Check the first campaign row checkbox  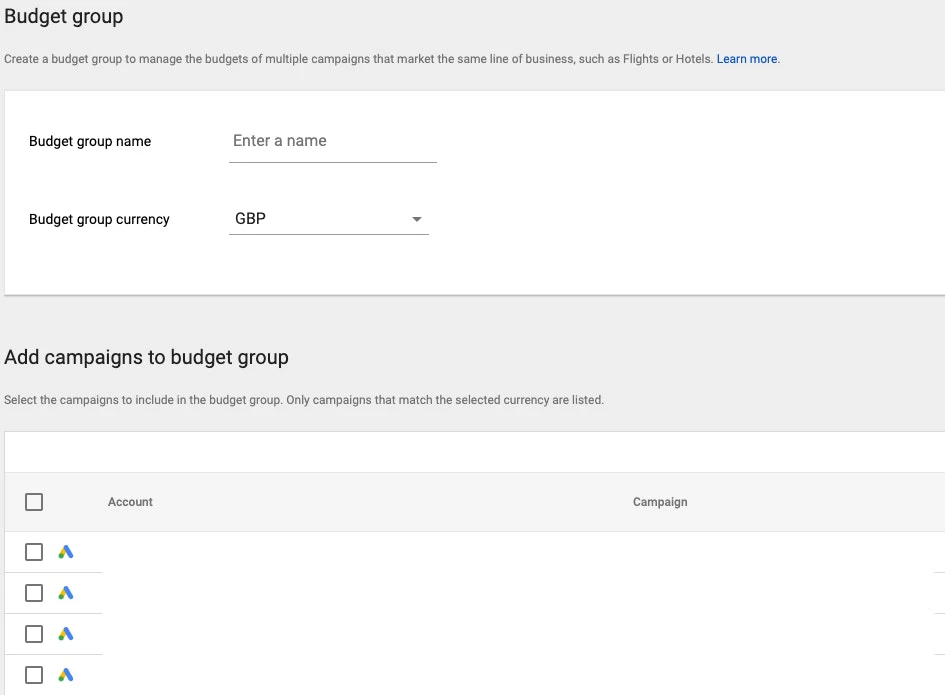pyautogui.click(x=34, y=552)
